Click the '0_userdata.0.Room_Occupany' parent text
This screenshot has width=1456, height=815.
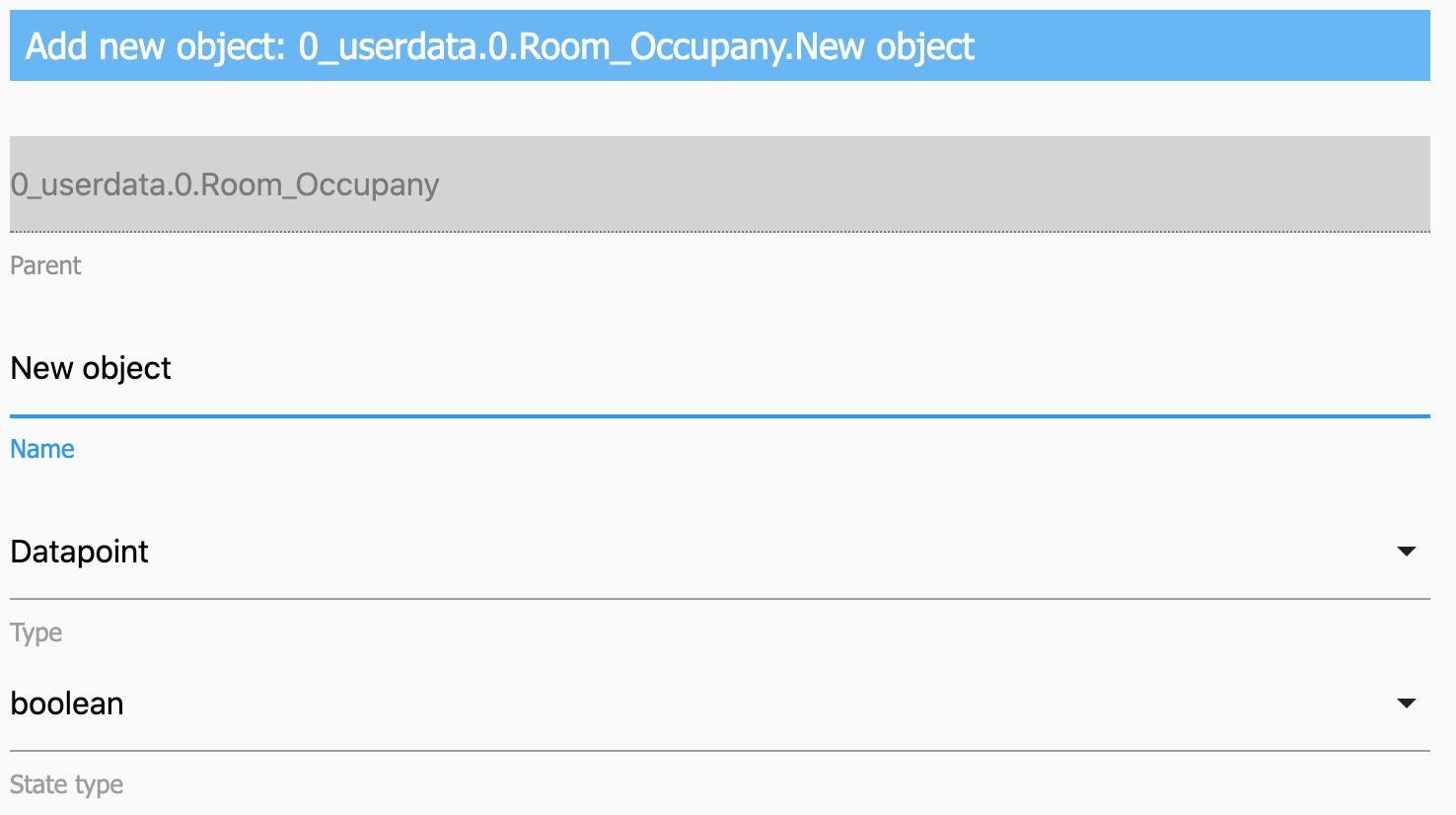point(225,185)
